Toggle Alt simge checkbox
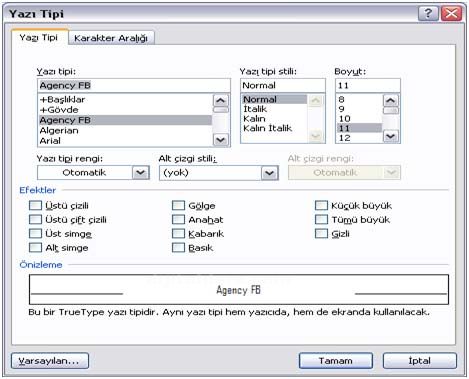Image resolution: width=469 pixels, height=379 pixels. click(35, 247)
